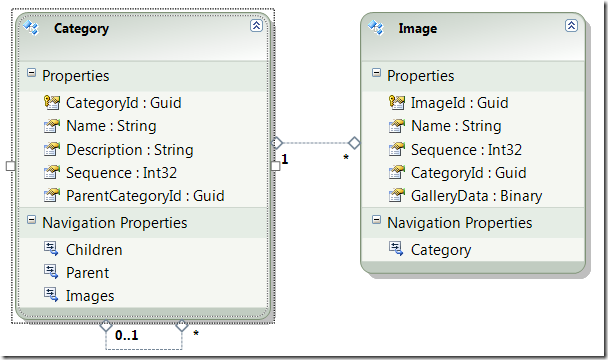Click the navigation icon beside Images
Viewport: 608px width, 360px height.
point(51,295)
